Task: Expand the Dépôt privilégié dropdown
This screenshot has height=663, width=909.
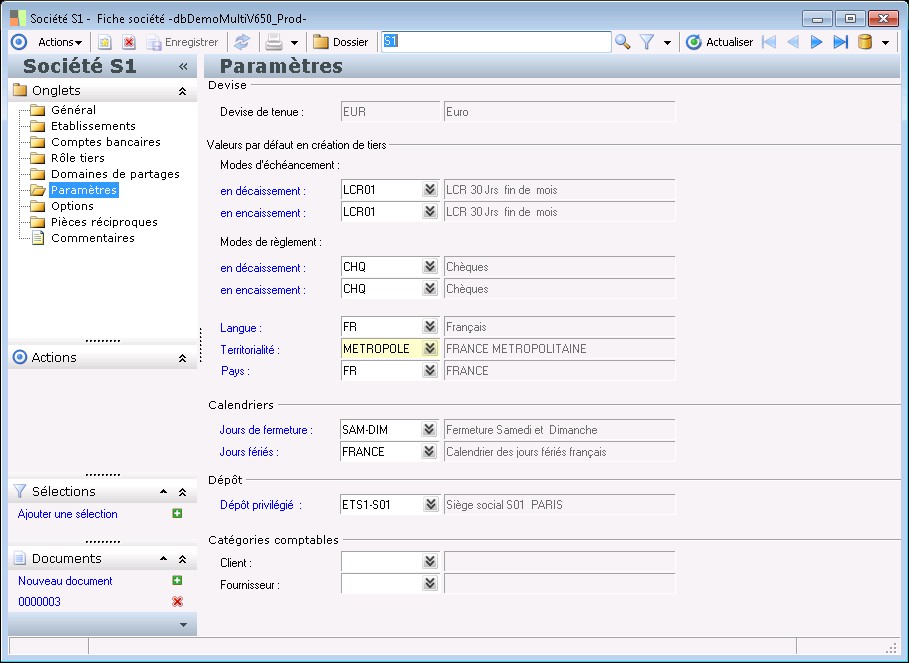Action: click(430, 505)
